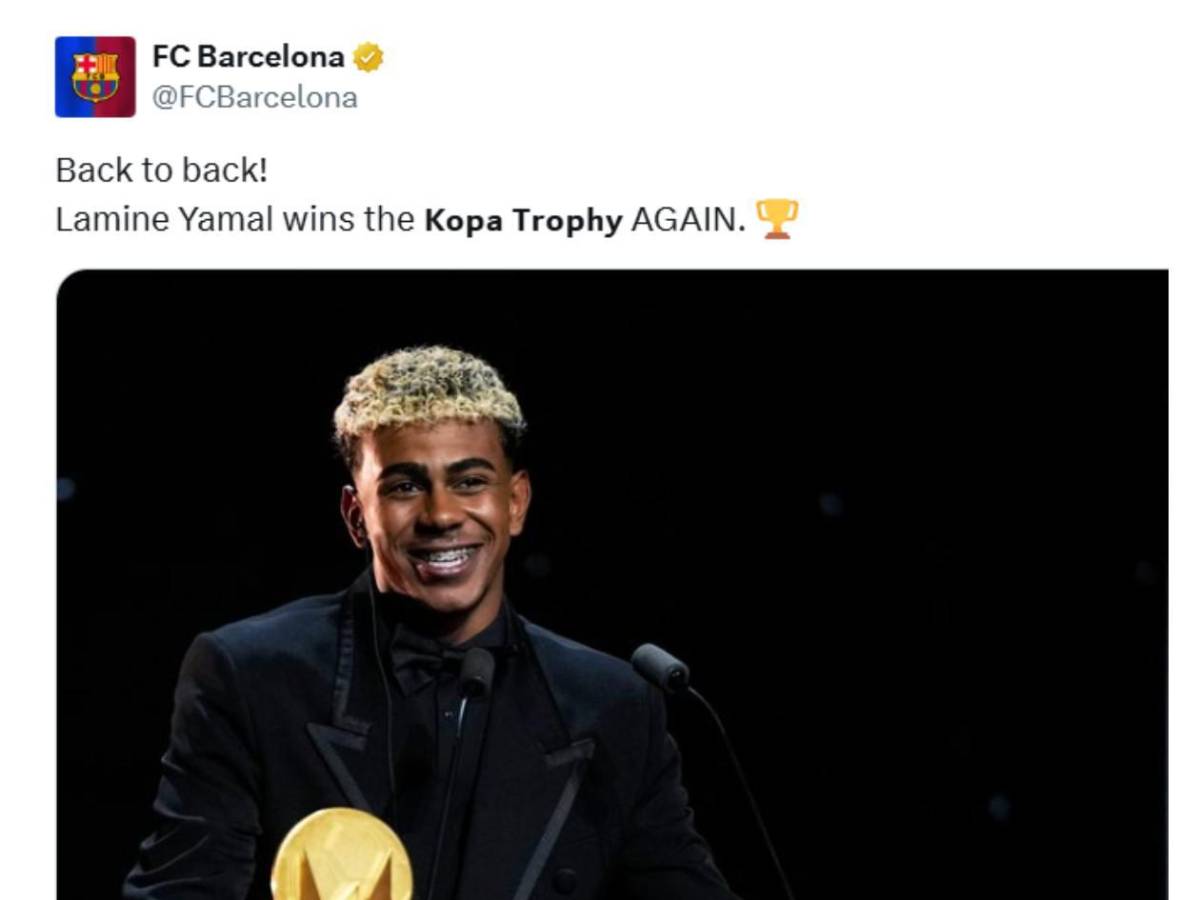Click the blond curly hair in photo
This screenshot has height=900, width=1200.
[427, 391]
